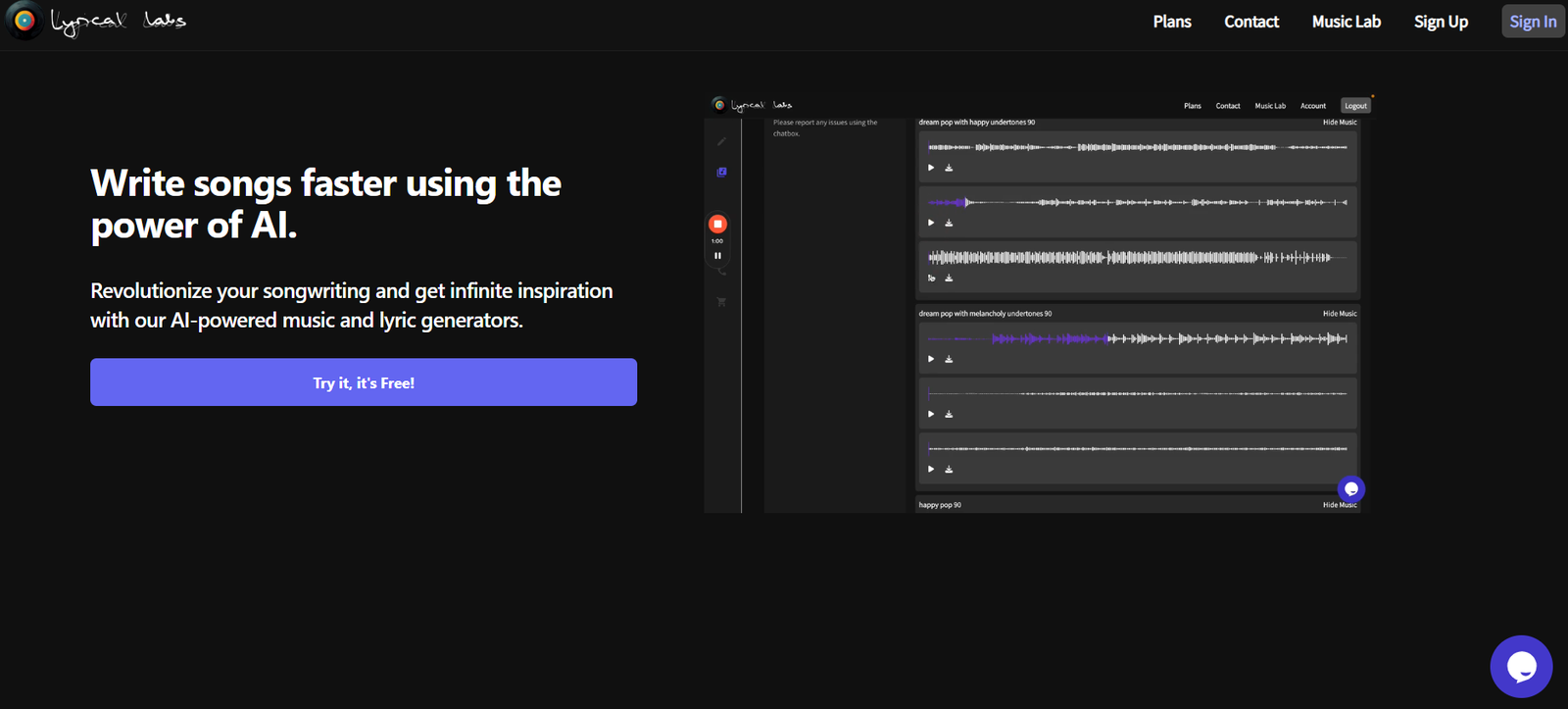This screenshot has width=1568, height=709.
Task: Click the purple music library icon in the preview sidebar
Action: click(721, 173)
